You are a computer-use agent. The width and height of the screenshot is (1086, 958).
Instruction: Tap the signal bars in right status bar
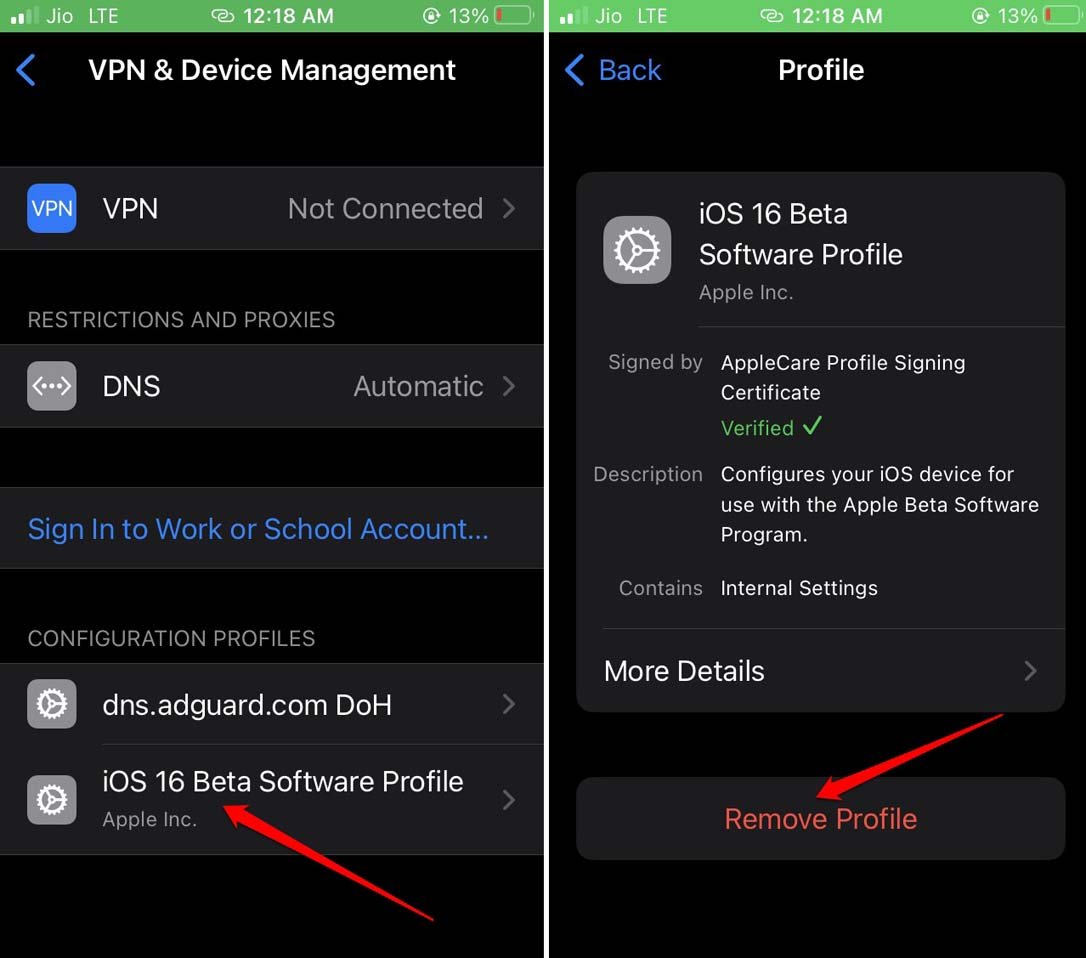(573, 15)
